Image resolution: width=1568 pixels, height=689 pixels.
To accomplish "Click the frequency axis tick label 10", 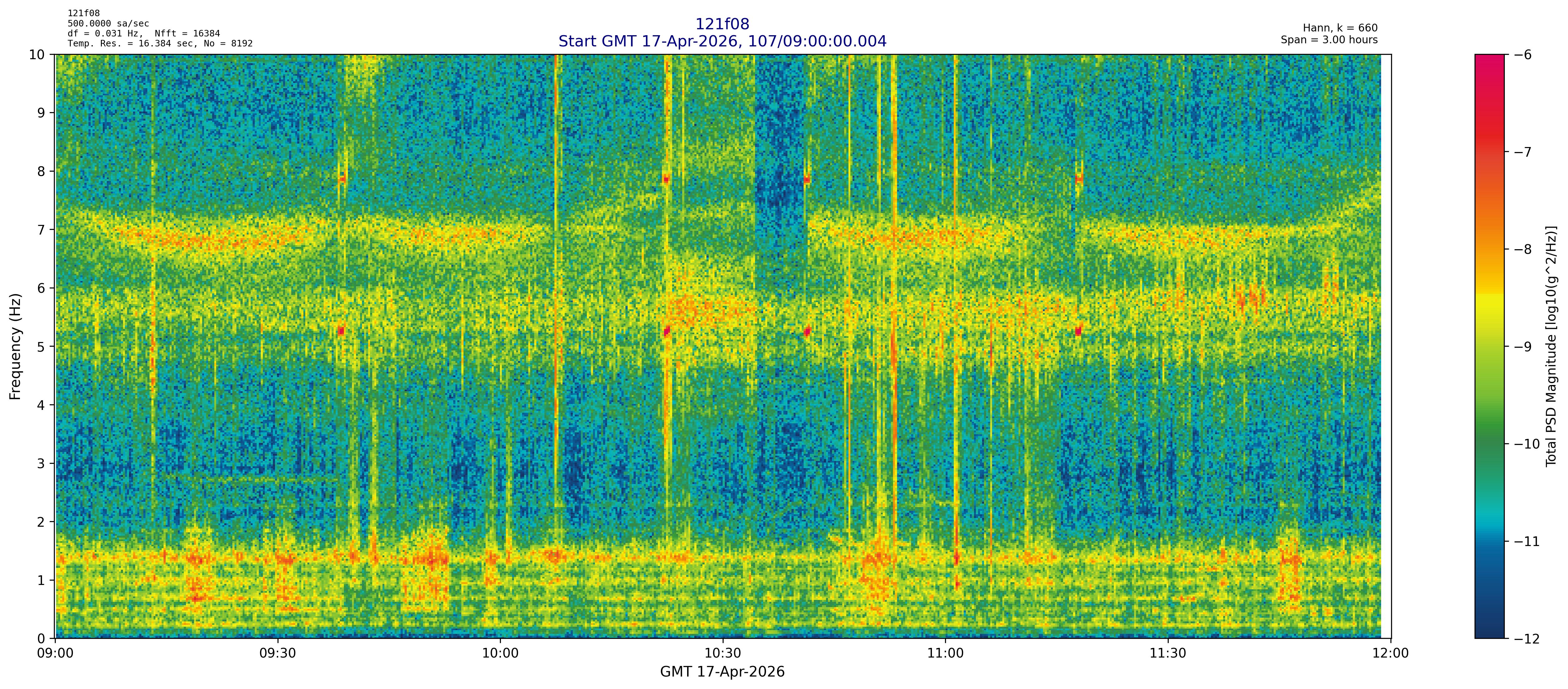I will click(37, 55).
